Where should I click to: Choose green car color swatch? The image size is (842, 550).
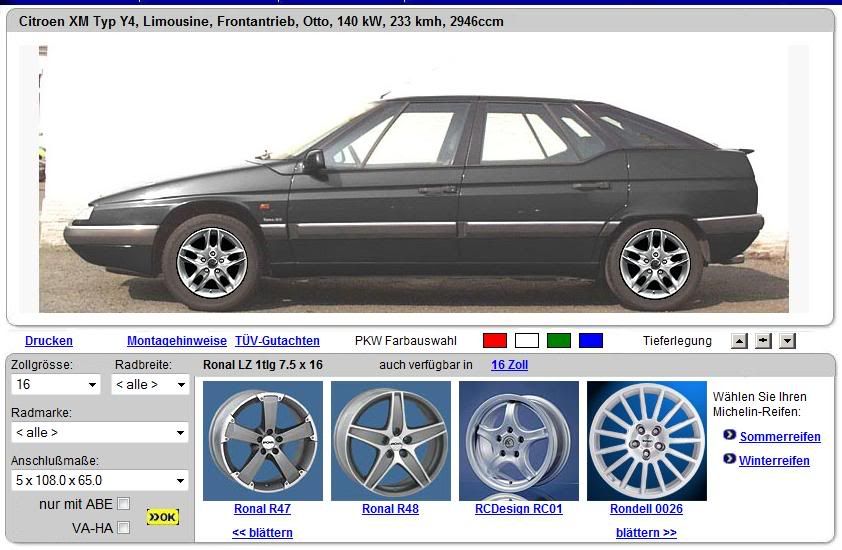click(x=558, y=341)
